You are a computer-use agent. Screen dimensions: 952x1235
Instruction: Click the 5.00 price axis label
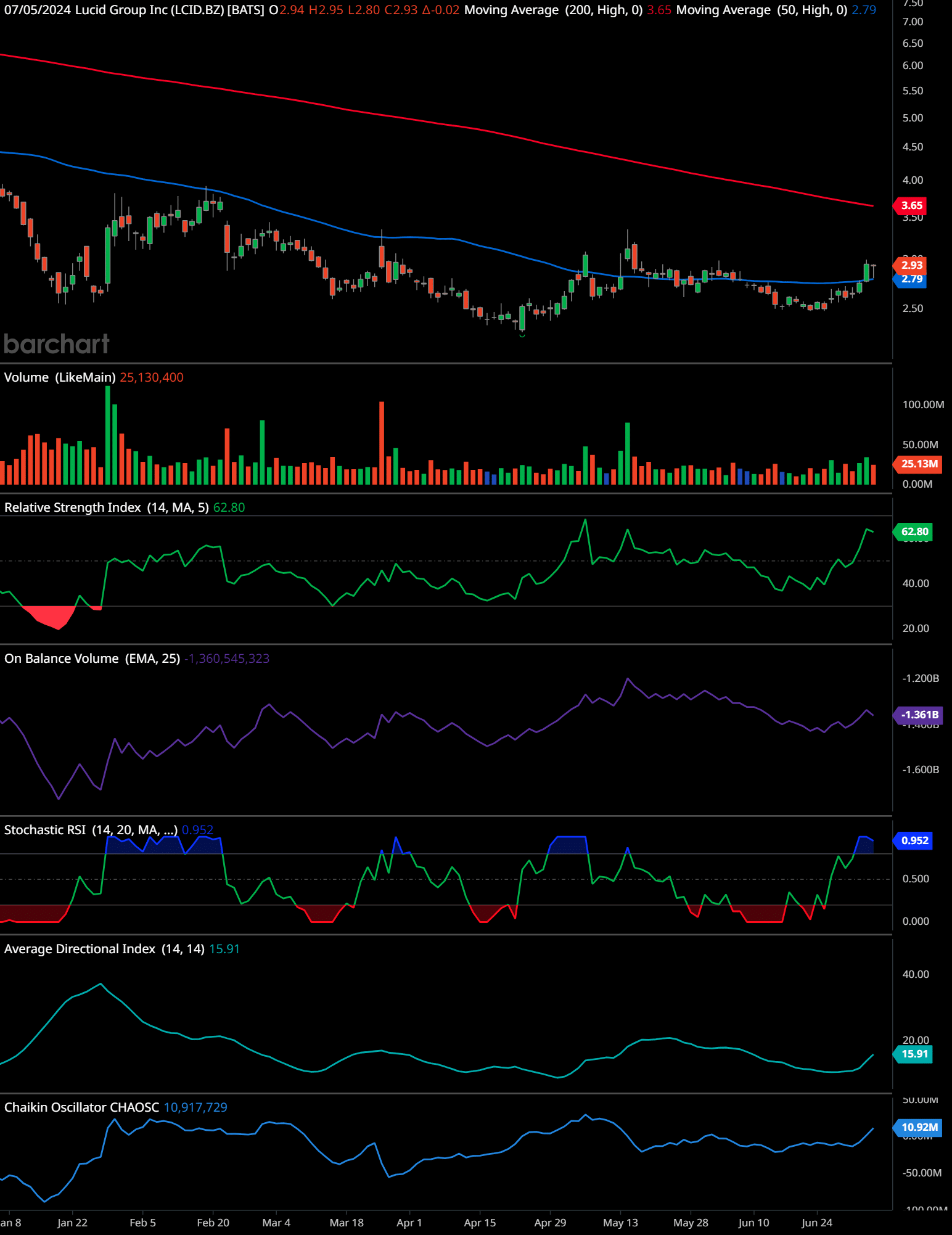(913, 118)
